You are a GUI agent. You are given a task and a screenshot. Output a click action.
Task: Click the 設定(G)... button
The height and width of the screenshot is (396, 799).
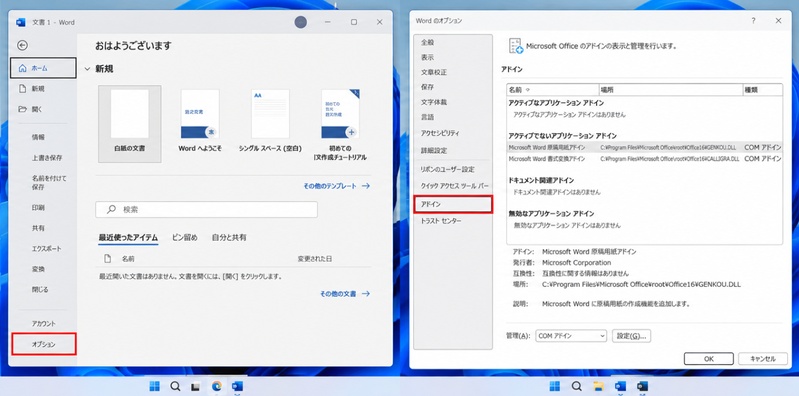click(631, 336)
